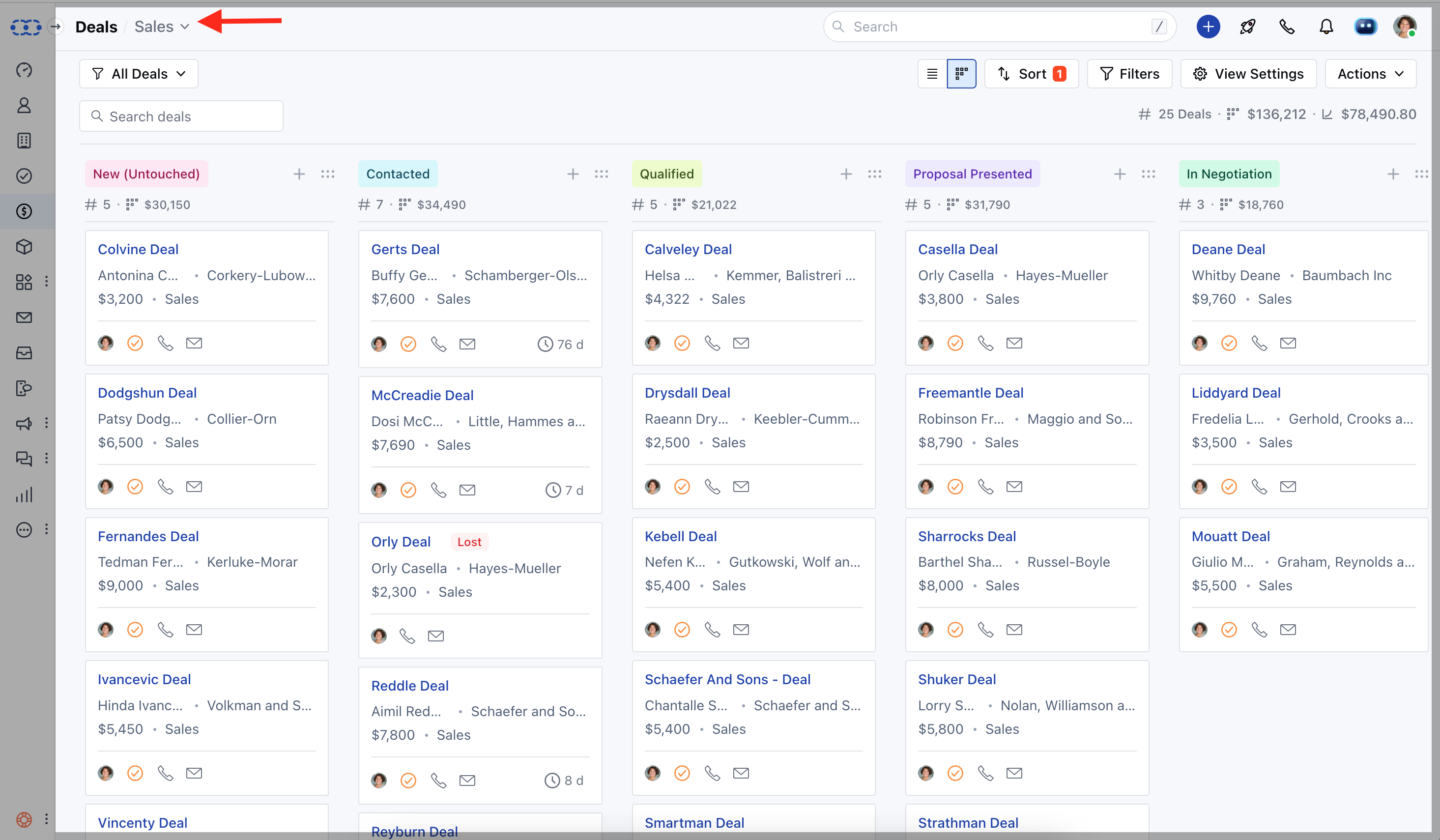Click the Contacted stage label
Screen dimensions: 1440x840
[x=398, y=174]
